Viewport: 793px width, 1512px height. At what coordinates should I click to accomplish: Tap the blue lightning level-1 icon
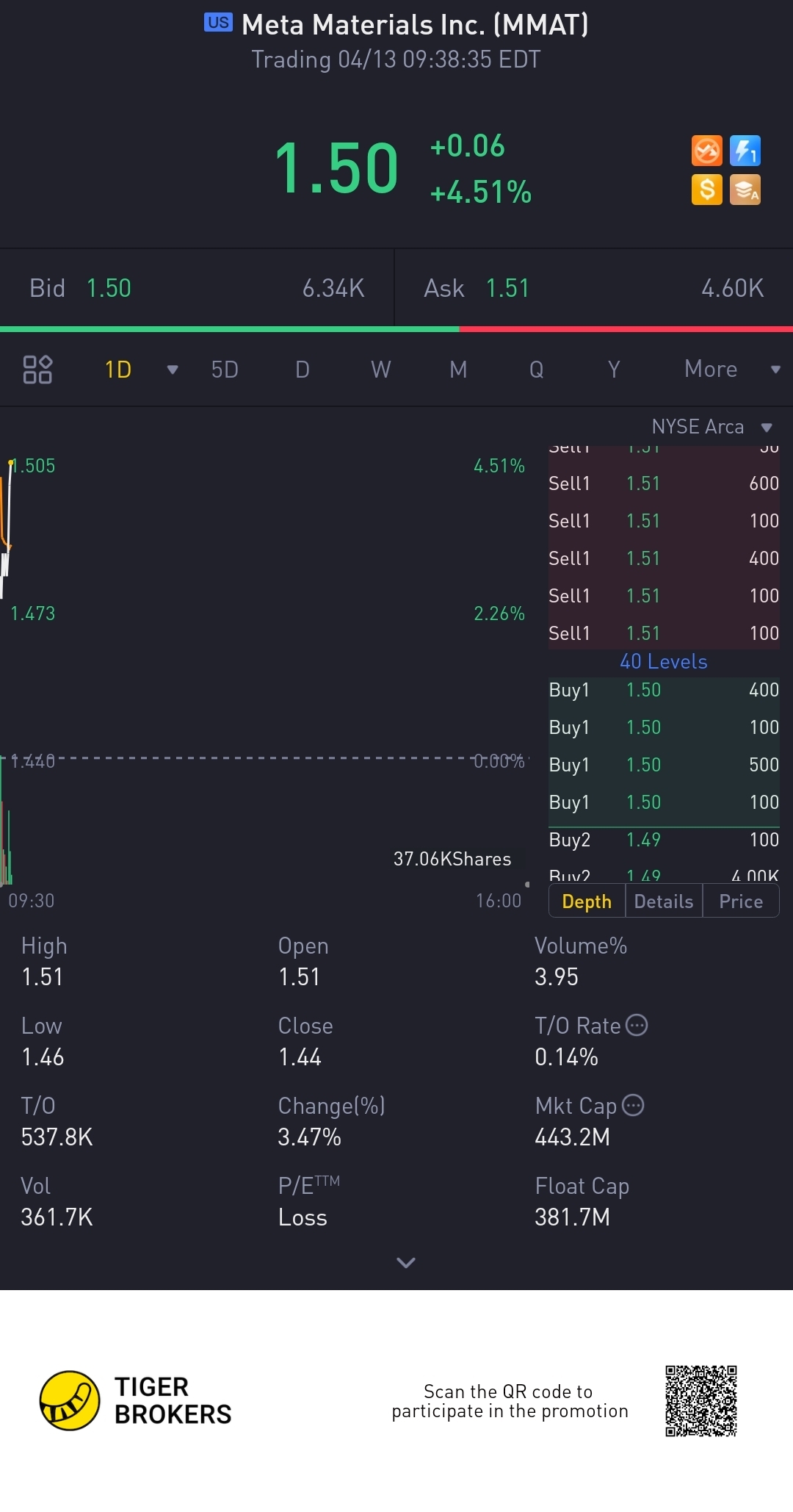click(x=745, y=151)
